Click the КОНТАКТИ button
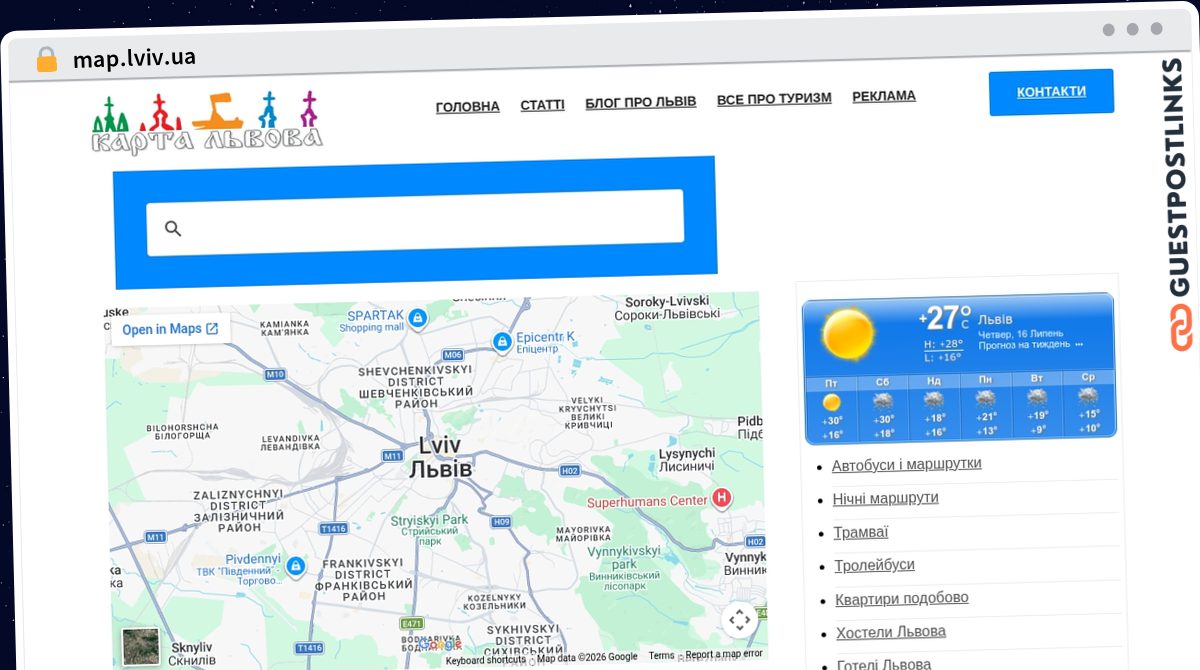The image size is (1200, 670). (1051, 92)
